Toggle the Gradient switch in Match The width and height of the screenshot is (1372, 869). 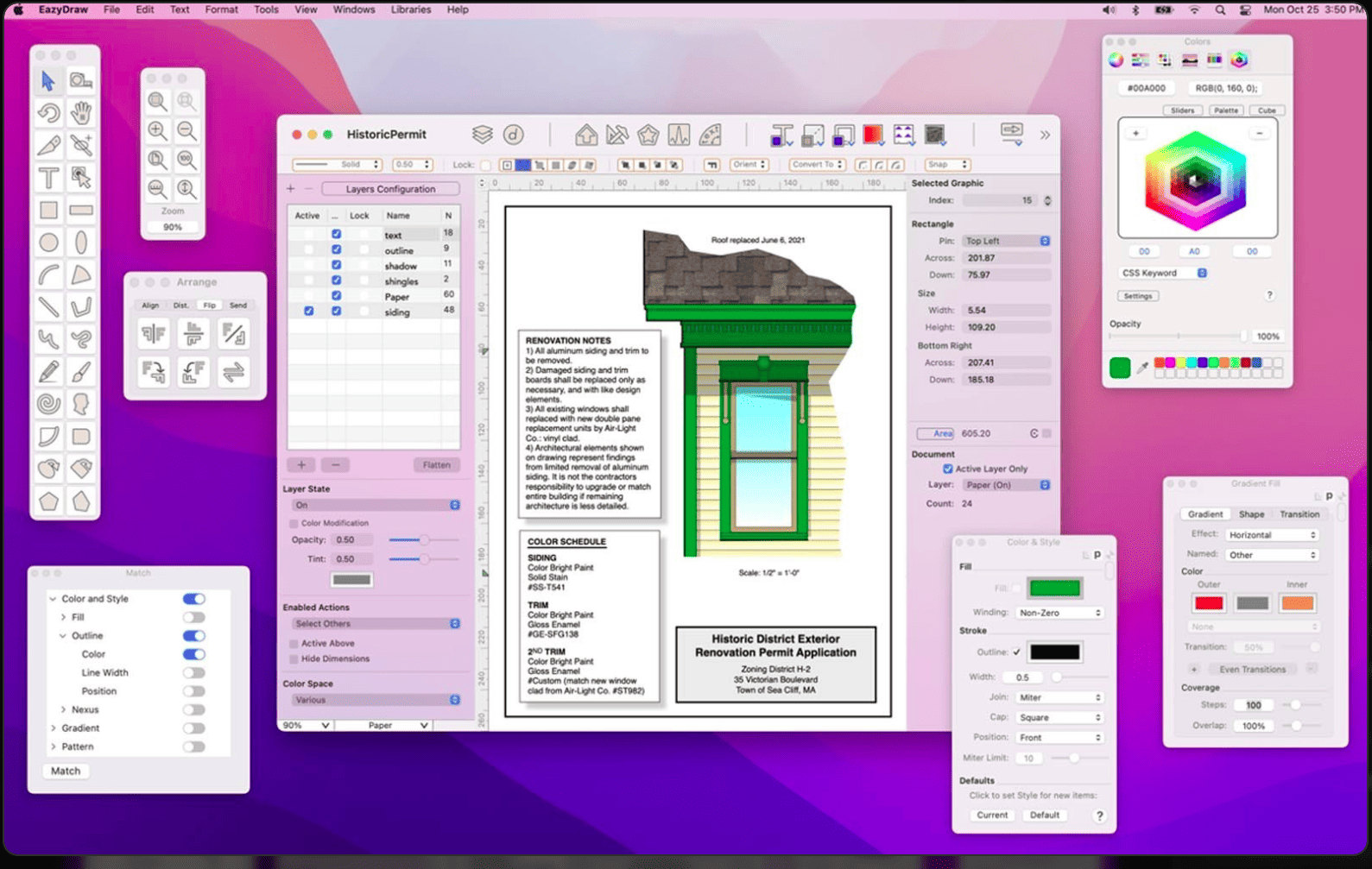point(194,728)
